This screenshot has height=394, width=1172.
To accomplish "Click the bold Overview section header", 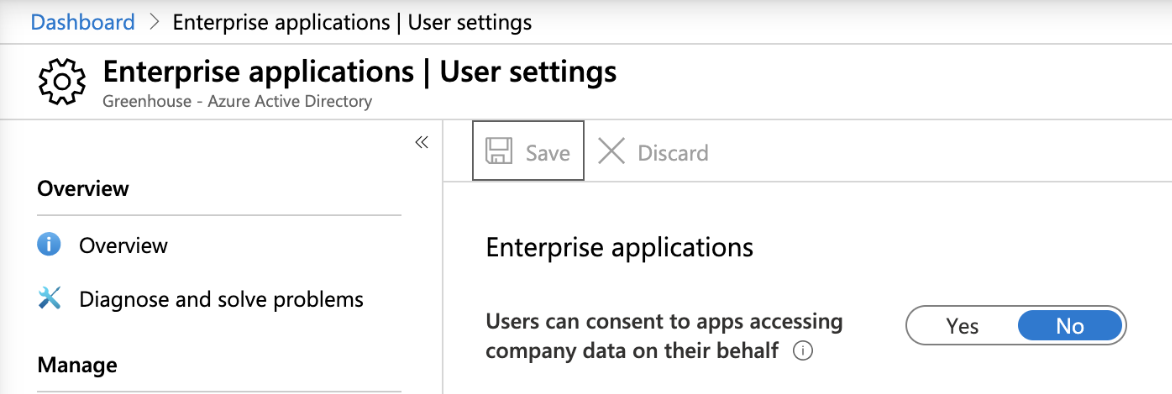I will tap(83, 188).
